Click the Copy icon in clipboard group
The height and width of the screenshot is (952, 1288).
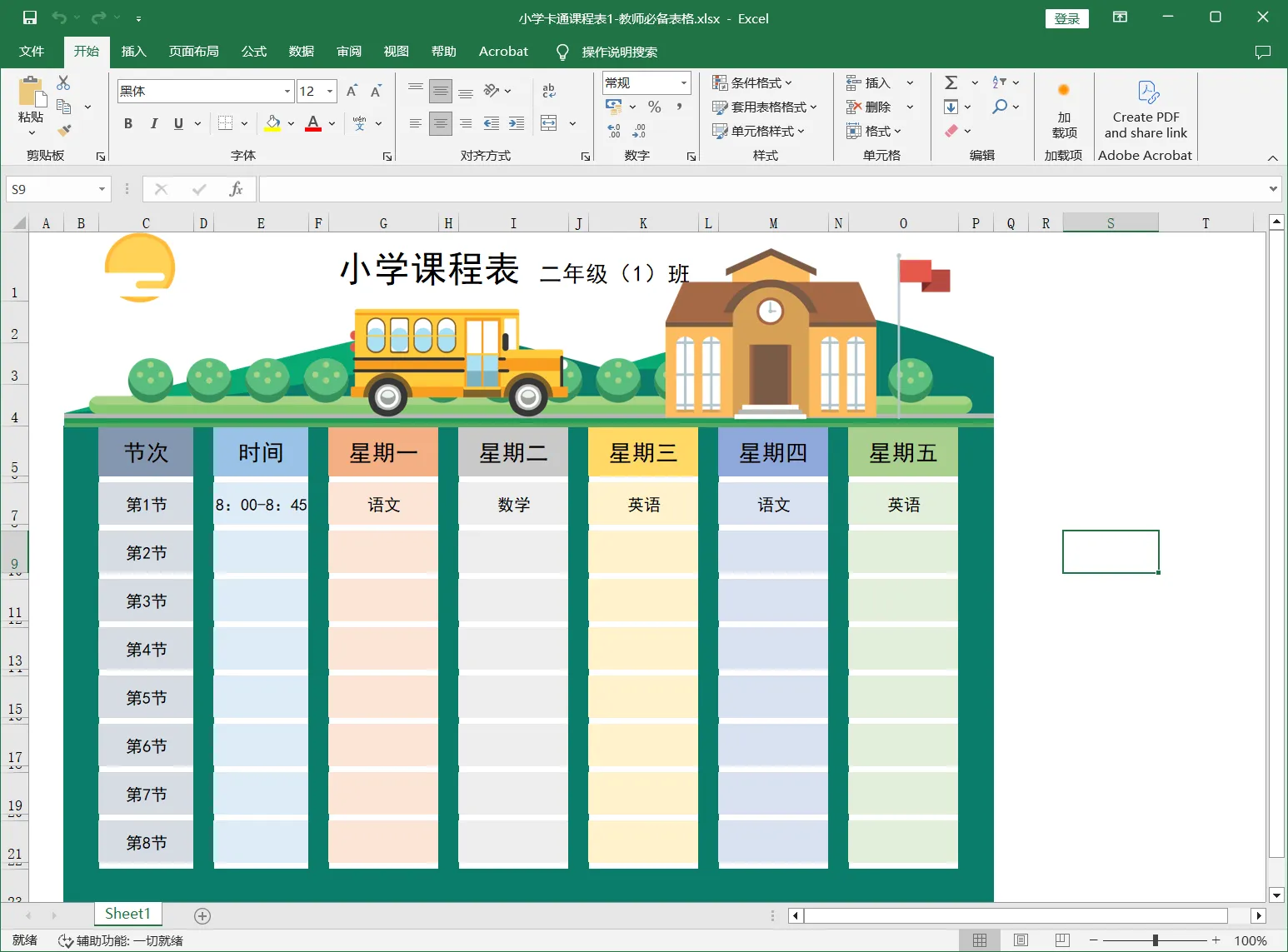click(x=63, y=107)
